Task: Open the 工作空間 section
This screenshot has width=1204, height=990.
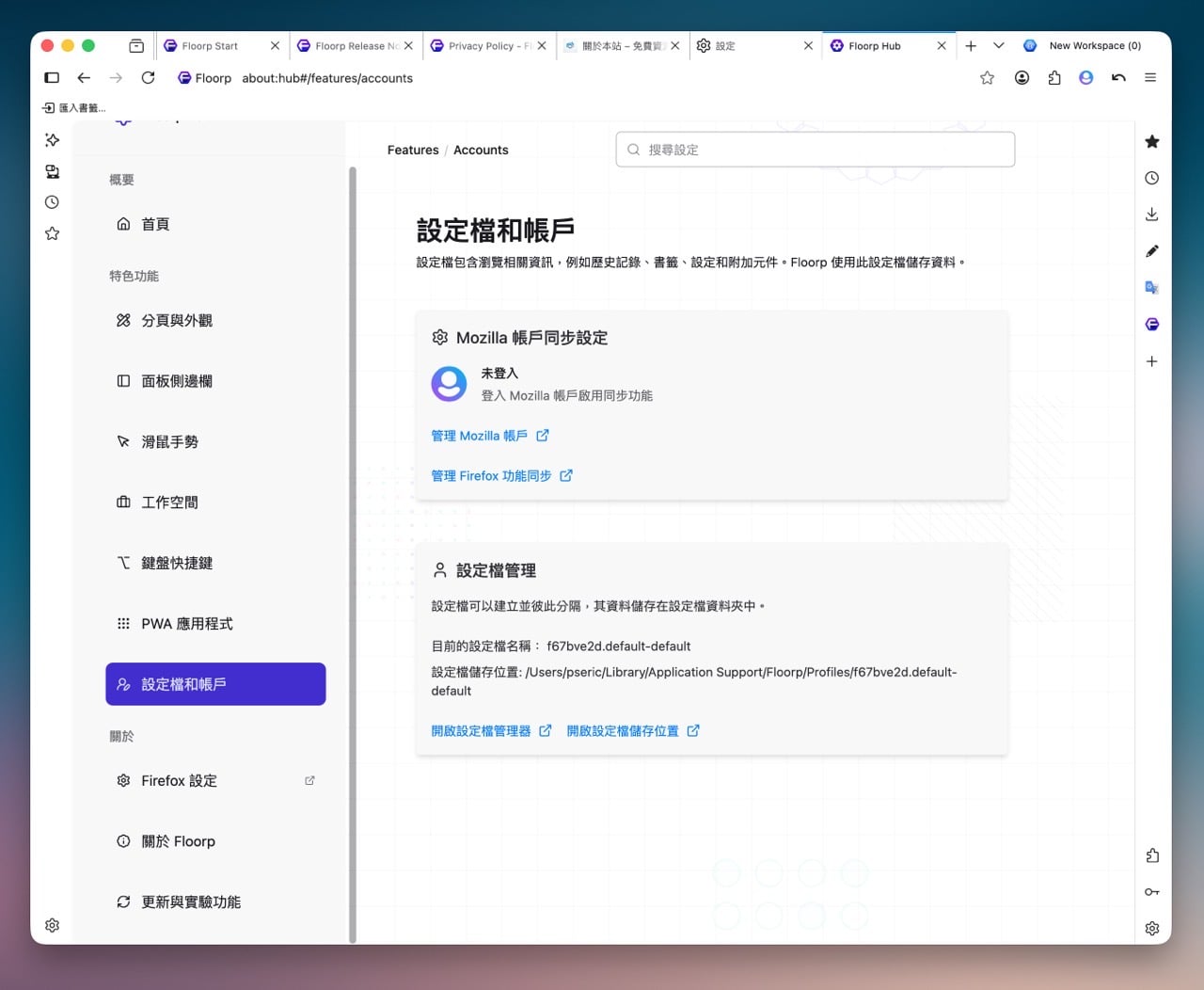Action: (x=215, y=503)
